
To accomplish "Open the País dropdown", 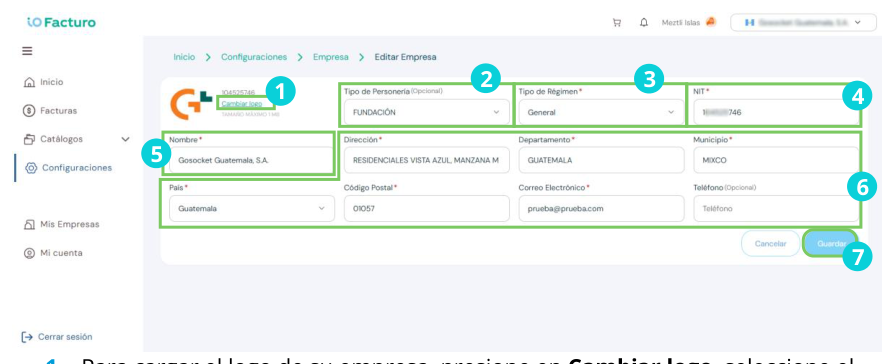I will pos(252,209).
